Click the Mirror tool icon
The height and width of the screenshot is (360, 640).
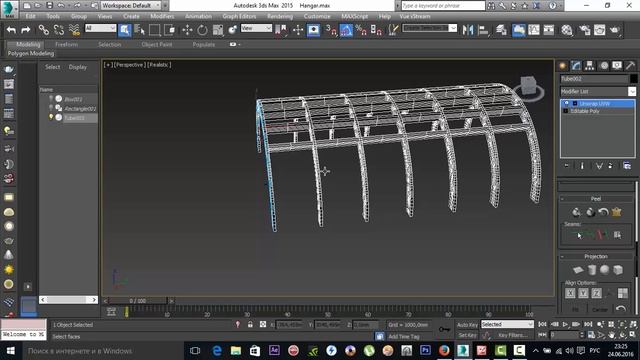468,30
